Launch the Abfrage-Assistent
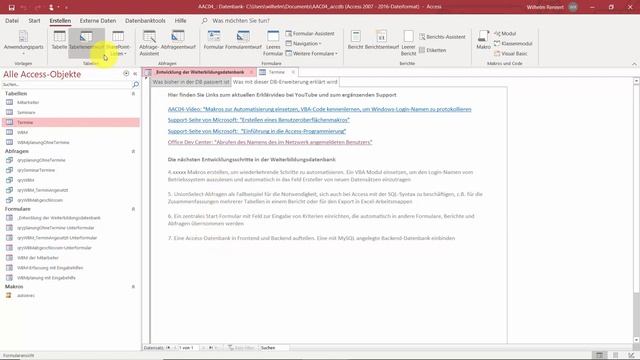 point(149,43)
